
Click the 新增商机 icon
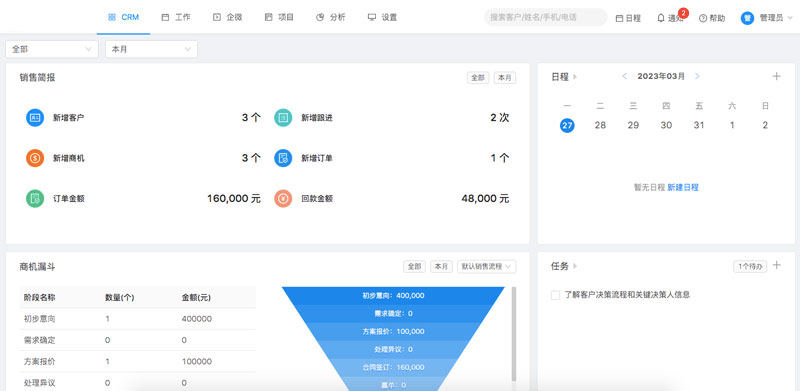35,158
